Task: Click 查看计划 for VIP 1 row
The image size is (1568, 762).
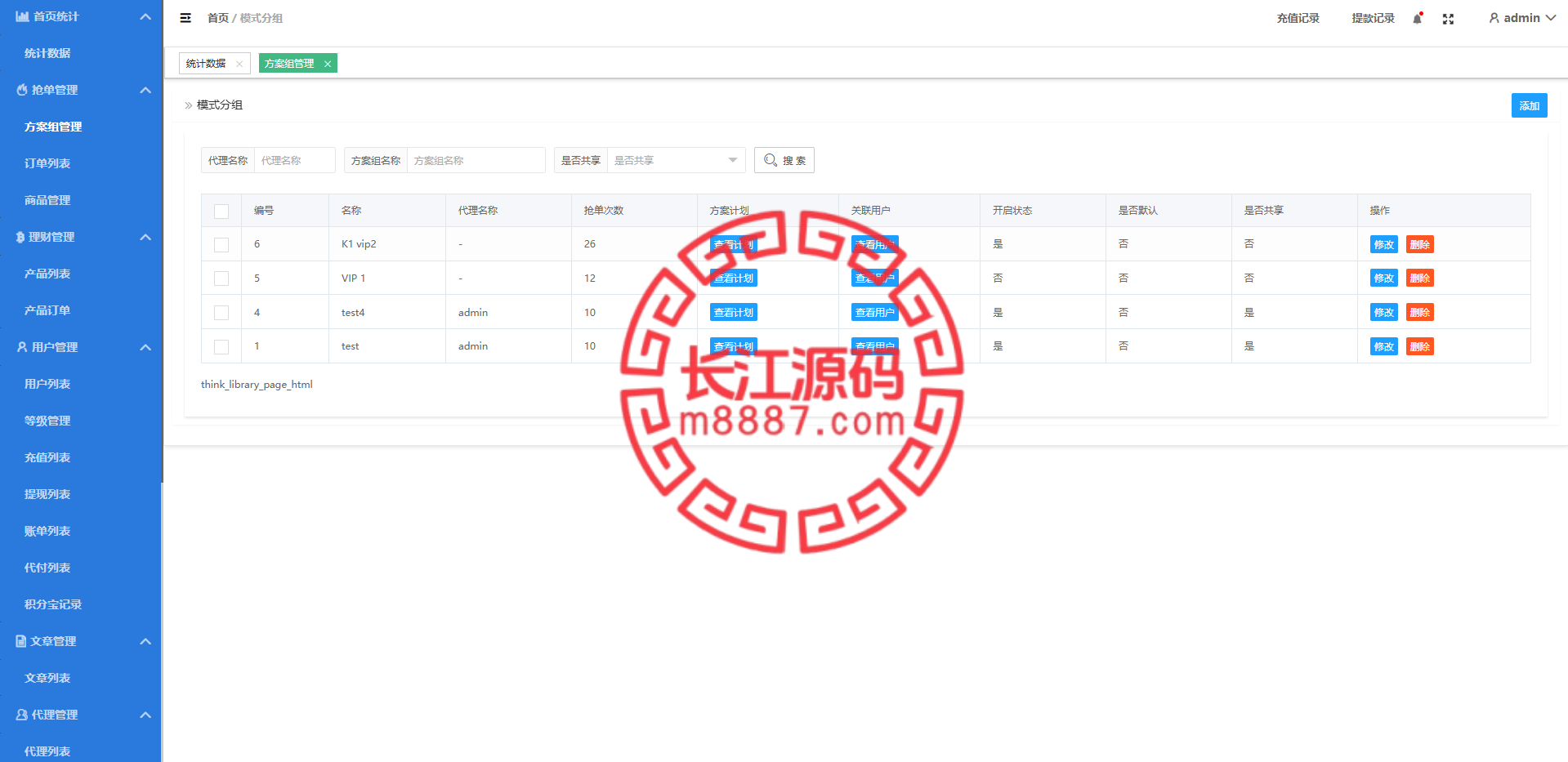Action: (734, 279)
